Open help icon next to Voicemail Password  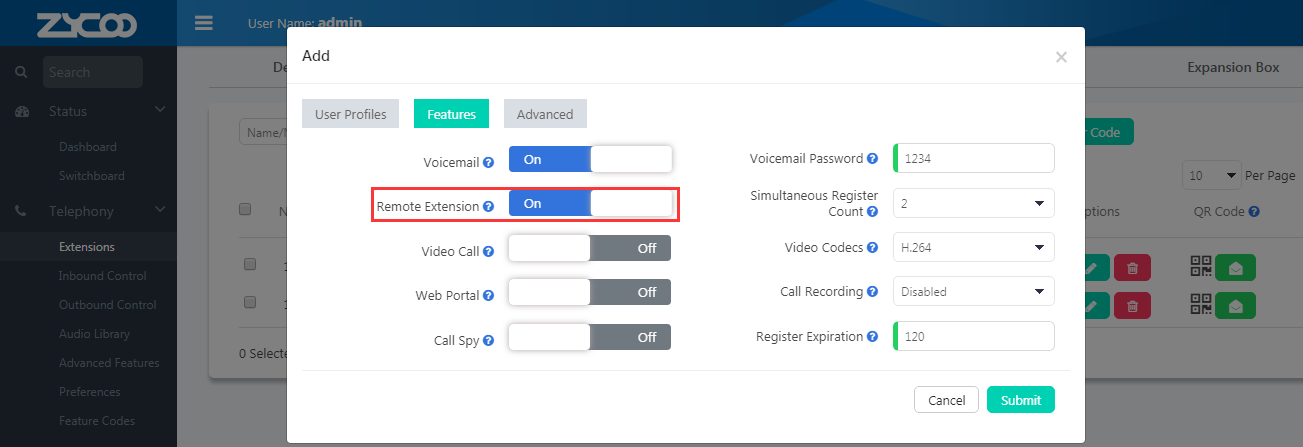[x=872, y=158]
